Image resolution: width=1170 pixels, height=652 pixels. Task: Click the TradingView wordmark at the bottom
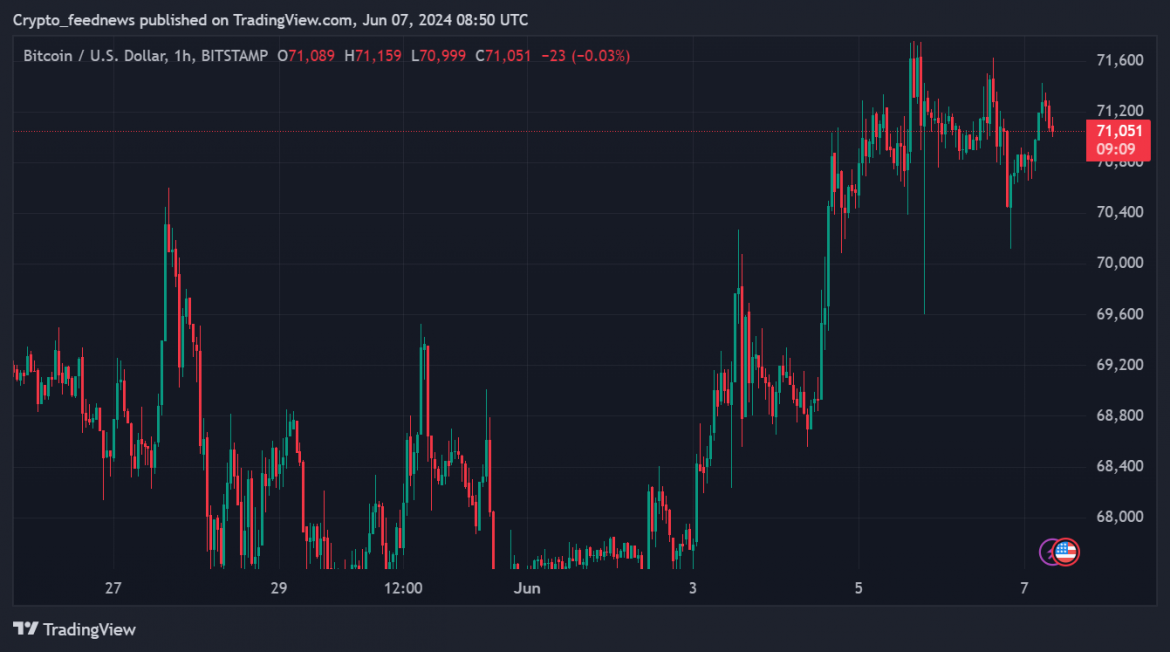90,629
